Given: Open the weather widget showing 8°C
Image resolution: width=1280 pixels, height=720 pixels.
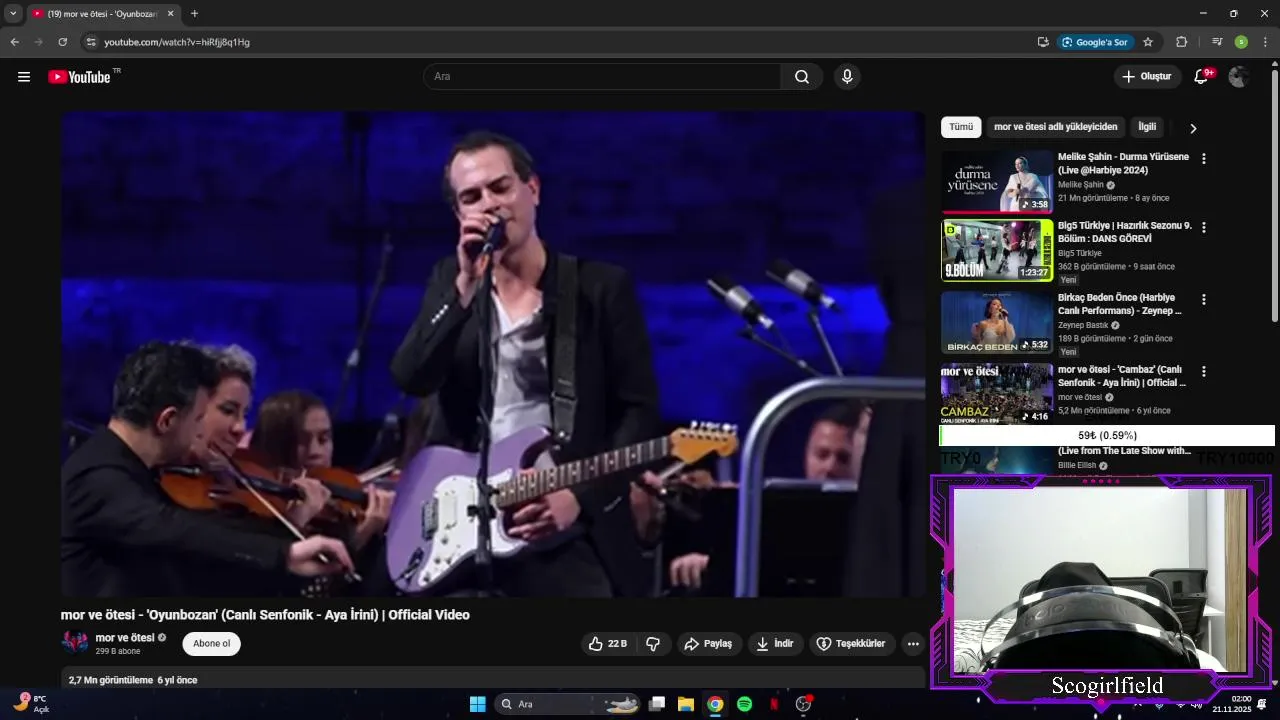Looking at the screenshot, I should (x=30, y=704).
